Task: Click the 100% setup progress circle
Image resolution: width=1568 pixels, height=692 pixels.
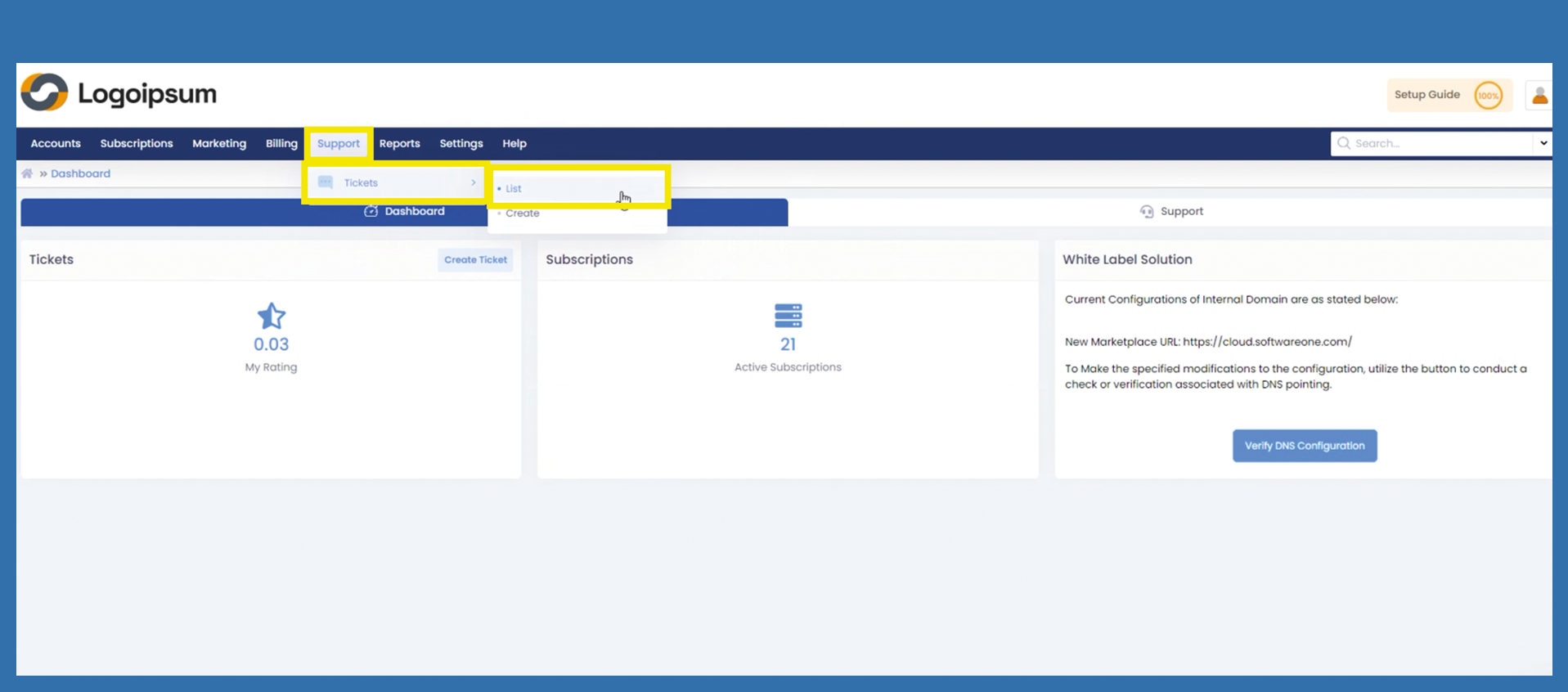Action: 1488,96
